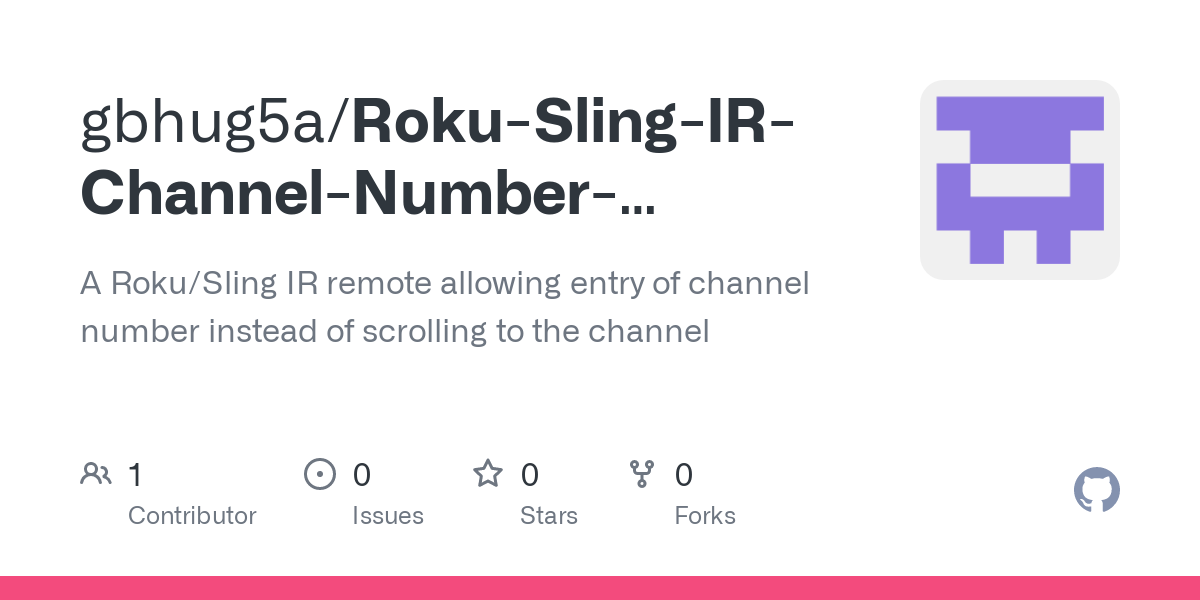Open the Roku-Sling-IR-Channel-Number repository title
Image resolution: width=1200 pixels, height=600 pixels.
coord(572,123)
